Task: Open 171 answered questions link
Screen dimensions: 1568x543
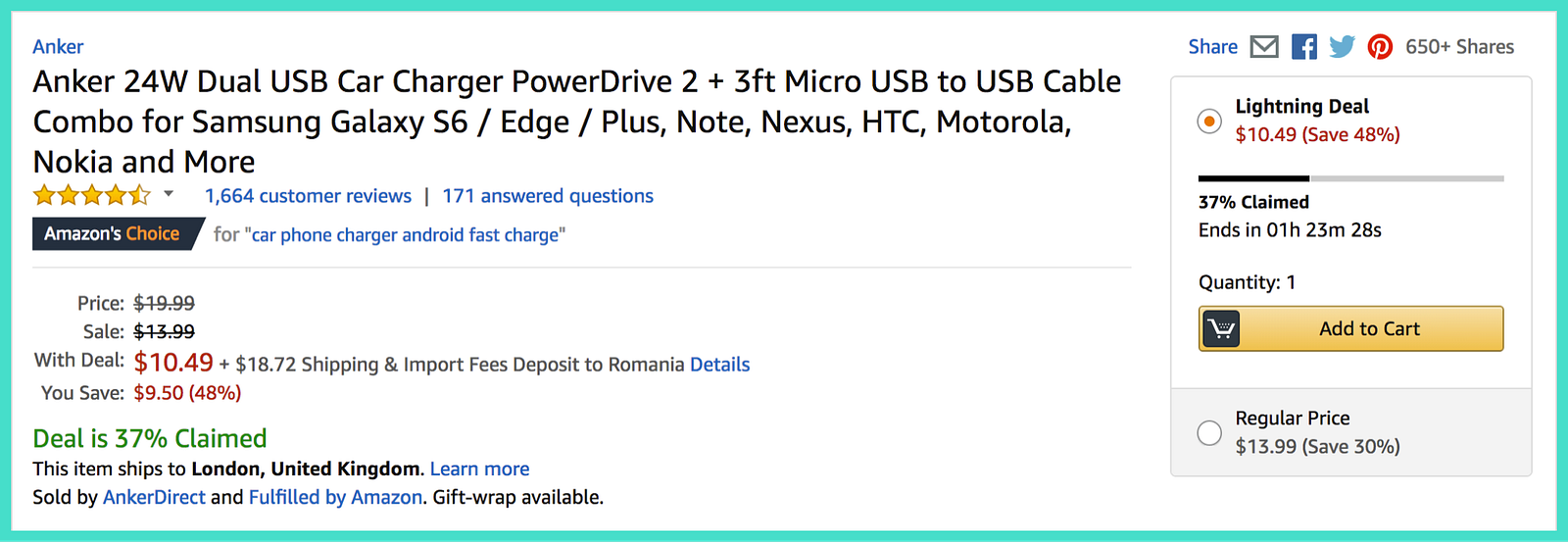Action: coord(547,195)
